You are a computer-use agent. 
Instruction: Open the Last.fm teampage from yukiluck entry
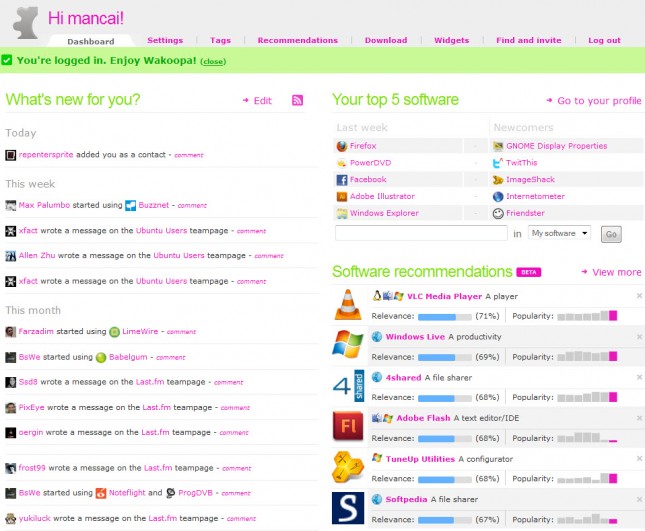pyautogui.click(x=162, y=518)
